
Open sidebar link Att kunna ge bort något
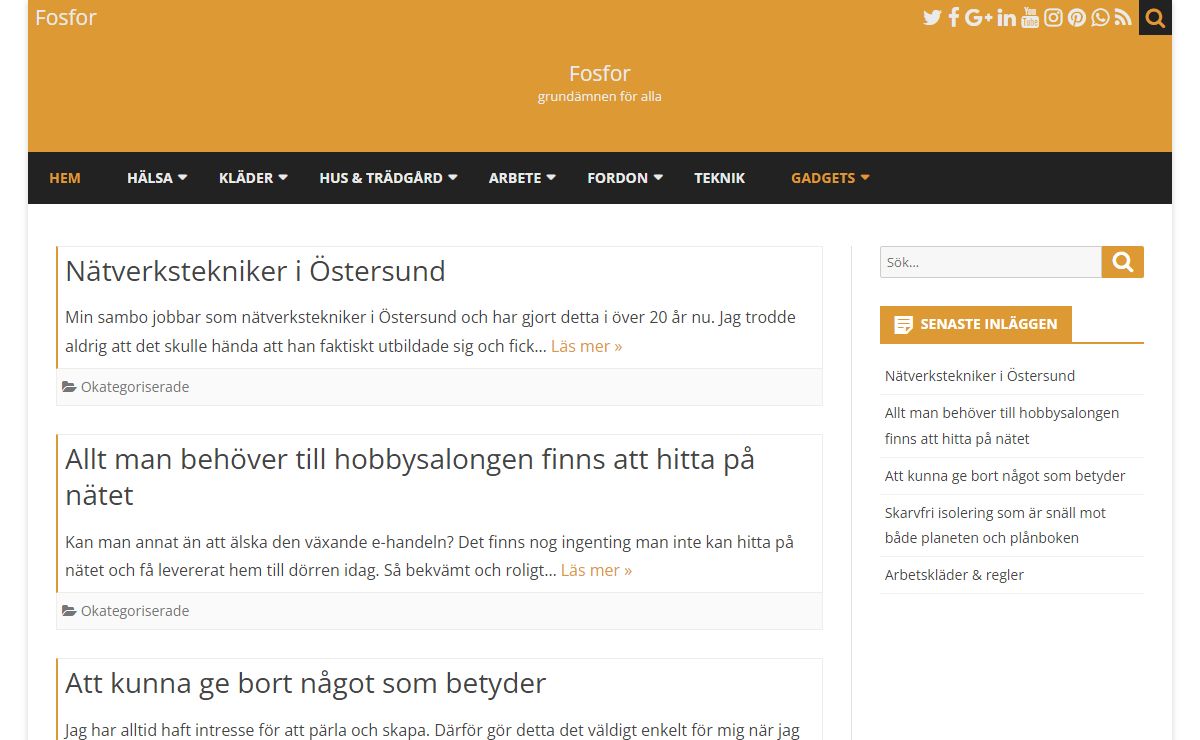pyautogui.click(x=1005, y=476)
